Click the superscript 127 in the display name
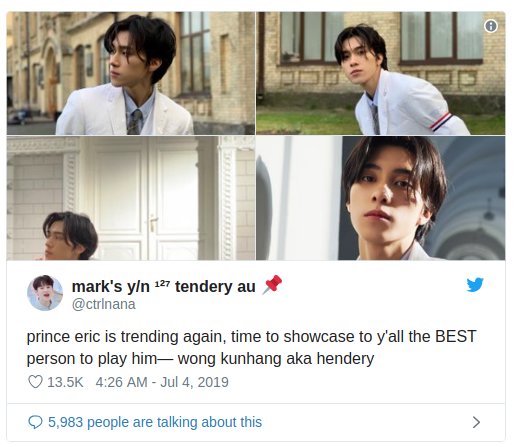Screen dimensions: 515x447 tap(162, 284)
